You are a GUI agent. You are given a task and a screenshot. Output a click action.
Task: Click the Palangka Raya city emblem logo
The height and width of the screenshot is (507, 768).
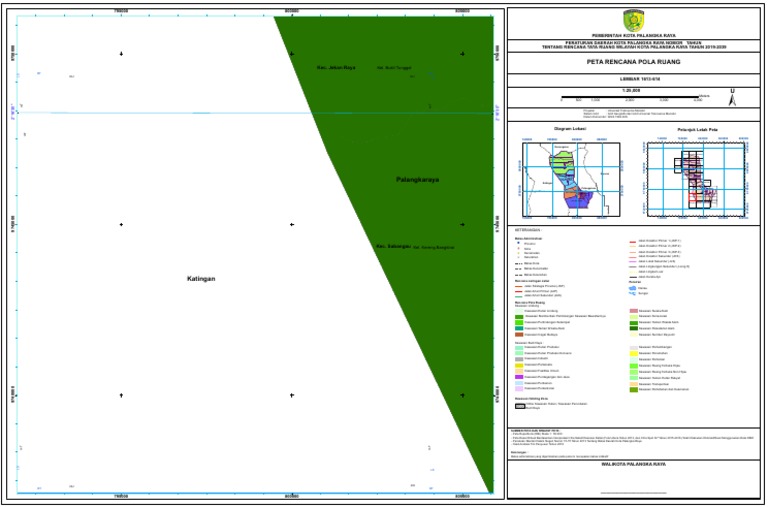point(635,20)
